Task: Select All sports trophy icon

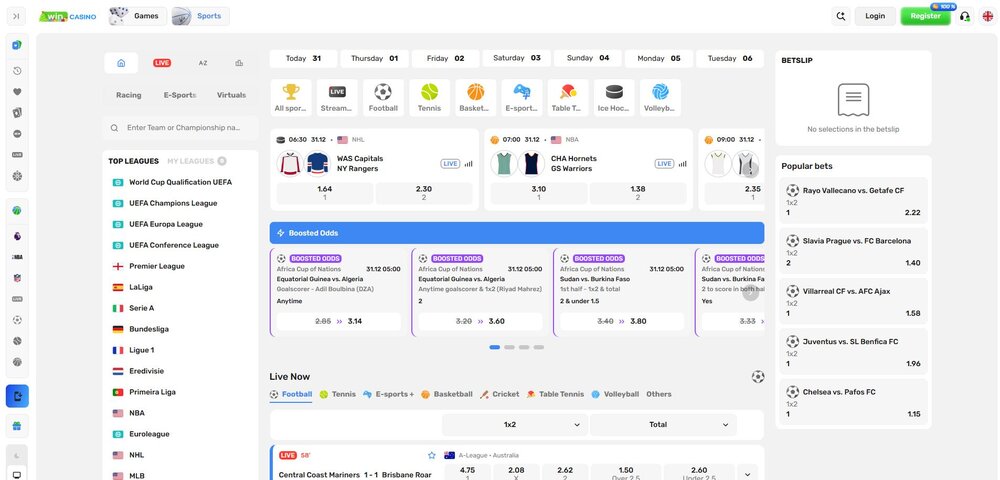Action: point(291,98)
